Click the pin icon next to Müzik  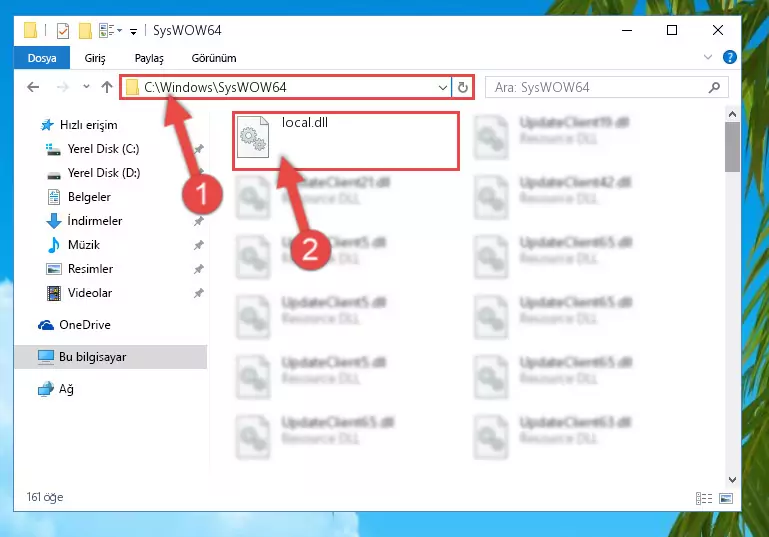198,245
